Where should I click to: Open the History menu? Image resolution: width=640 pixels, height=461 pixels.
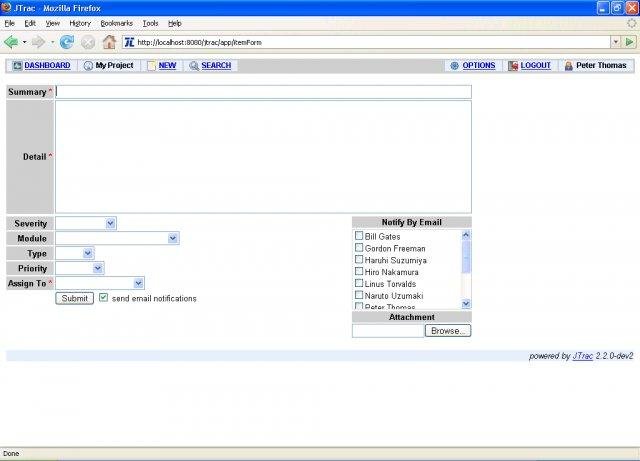point(80,23)
